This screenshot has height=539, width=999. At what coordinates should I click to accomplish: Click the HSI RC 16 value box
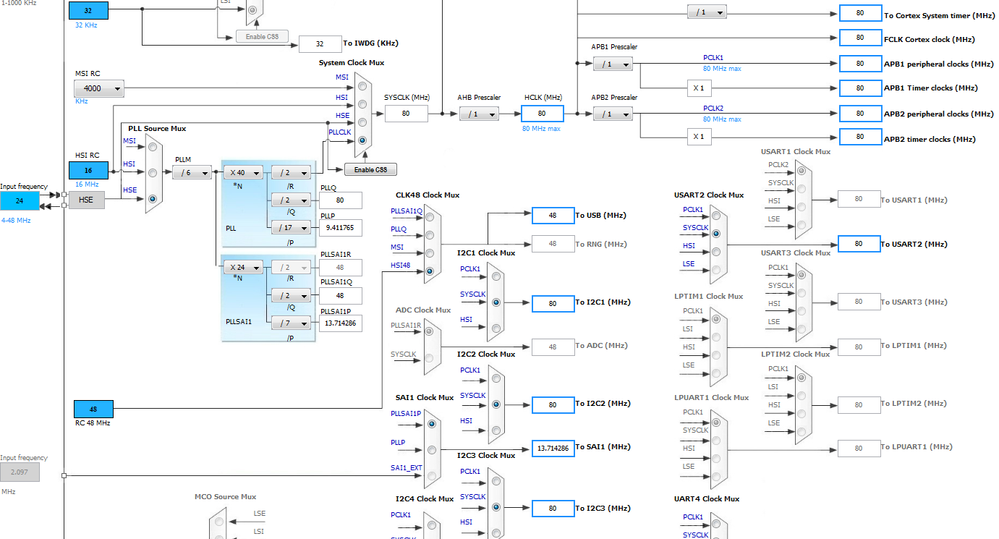tap(89, 170)
